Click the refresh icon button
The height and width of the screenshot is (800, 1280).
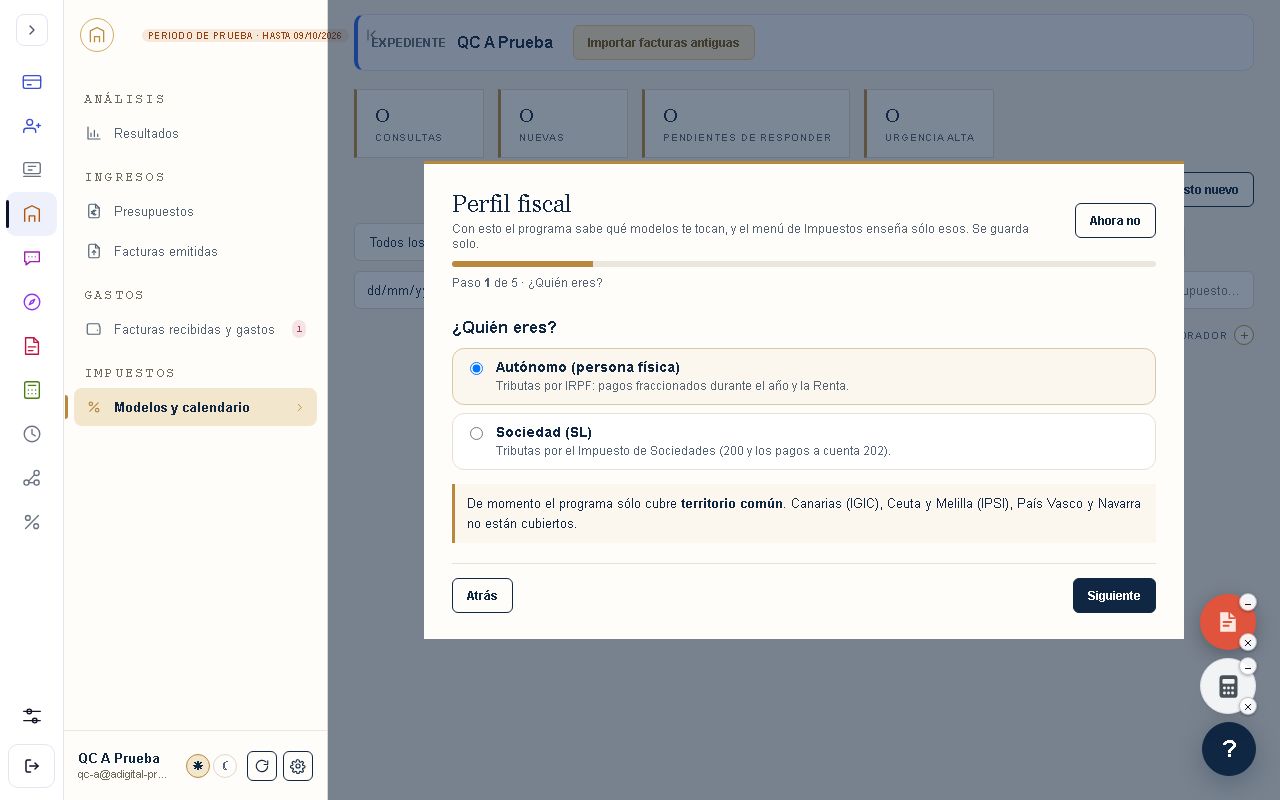point(262,766)
